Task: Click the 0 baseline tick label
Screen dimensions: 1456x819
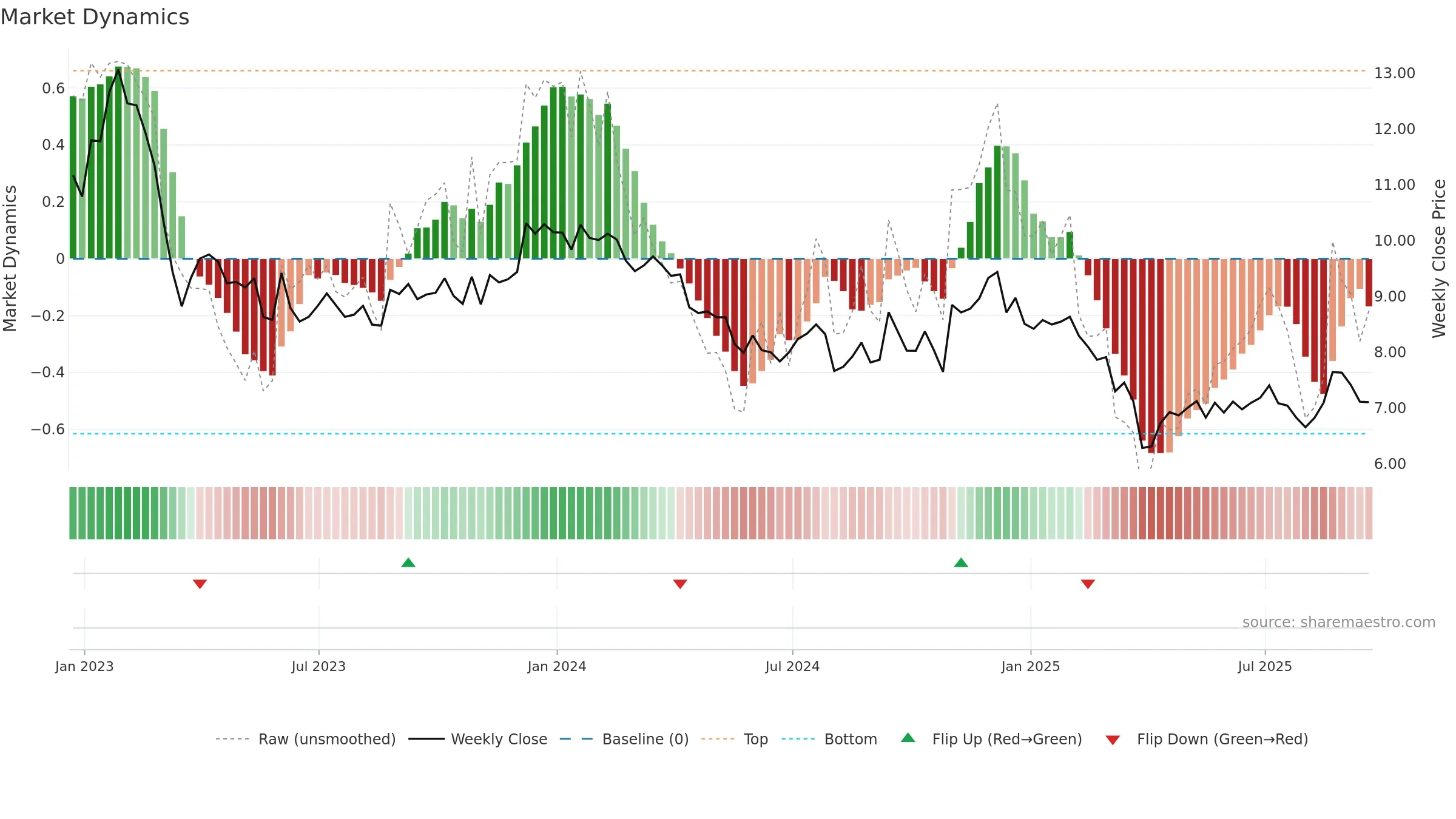Action: tap(60, 259)
